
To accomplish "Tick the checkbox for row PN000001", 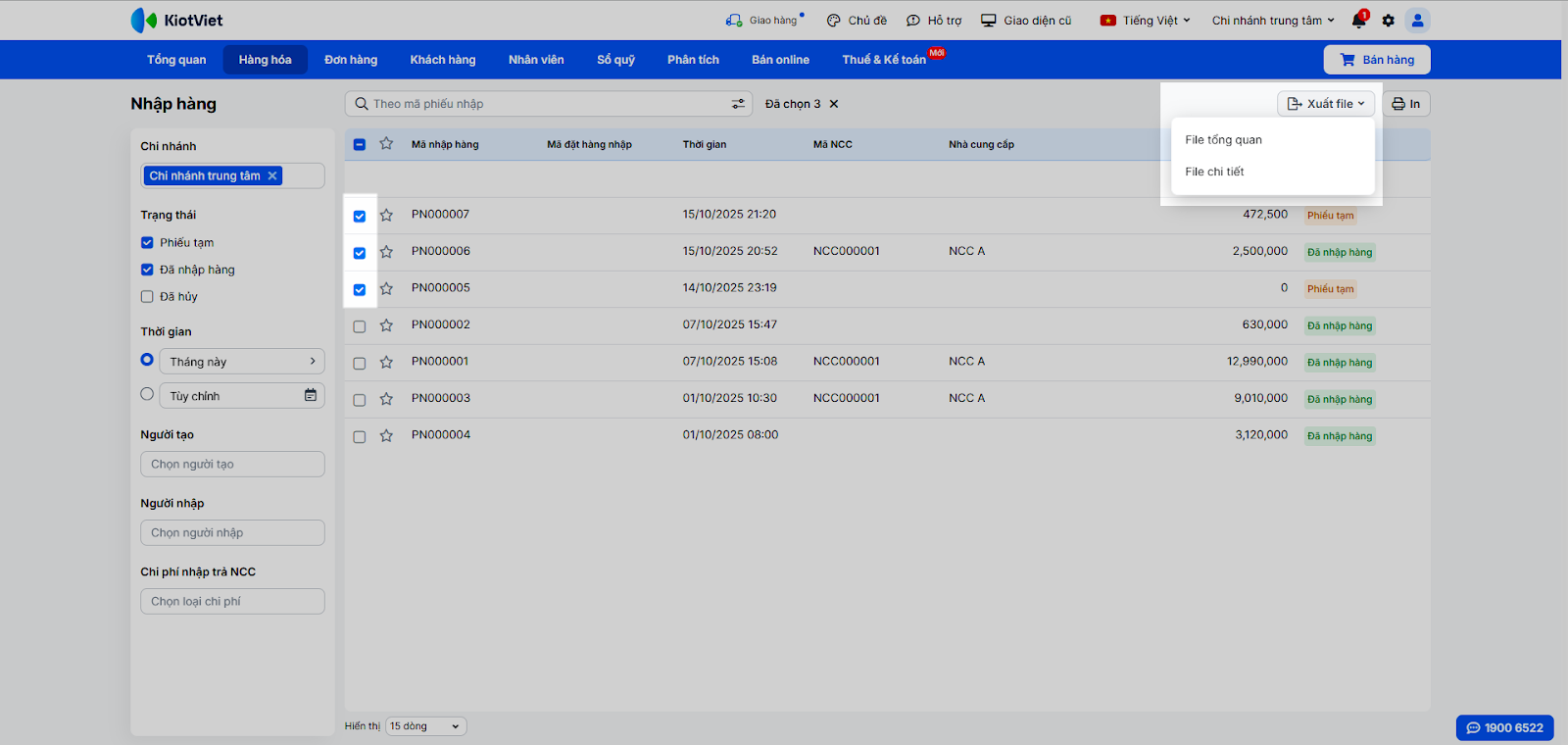I will 360,364.
